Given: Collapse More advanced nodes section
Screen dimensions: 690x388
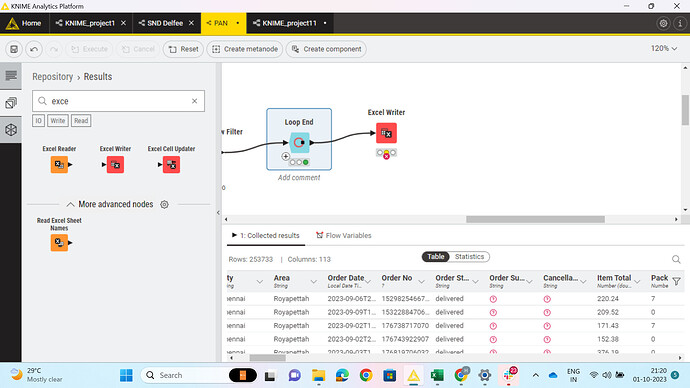Looking at the screenshot, I should click(70, 205).
